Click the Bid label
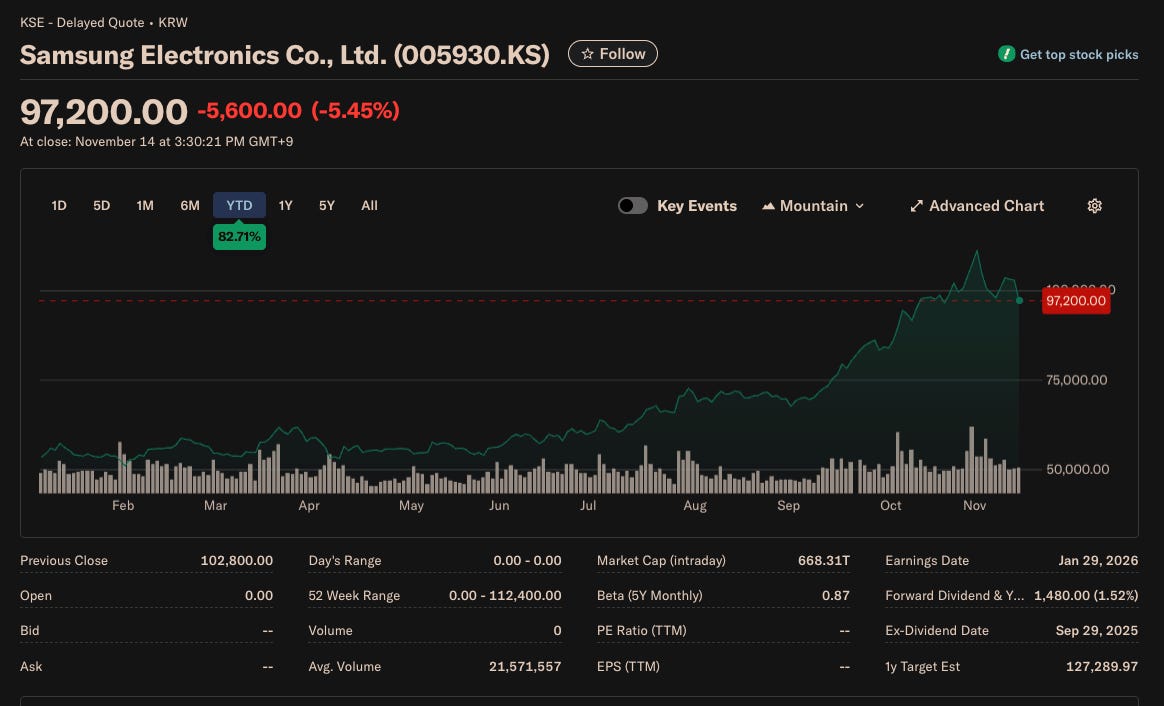Viewport: 1164px width, 706px height. click(30, 630)
